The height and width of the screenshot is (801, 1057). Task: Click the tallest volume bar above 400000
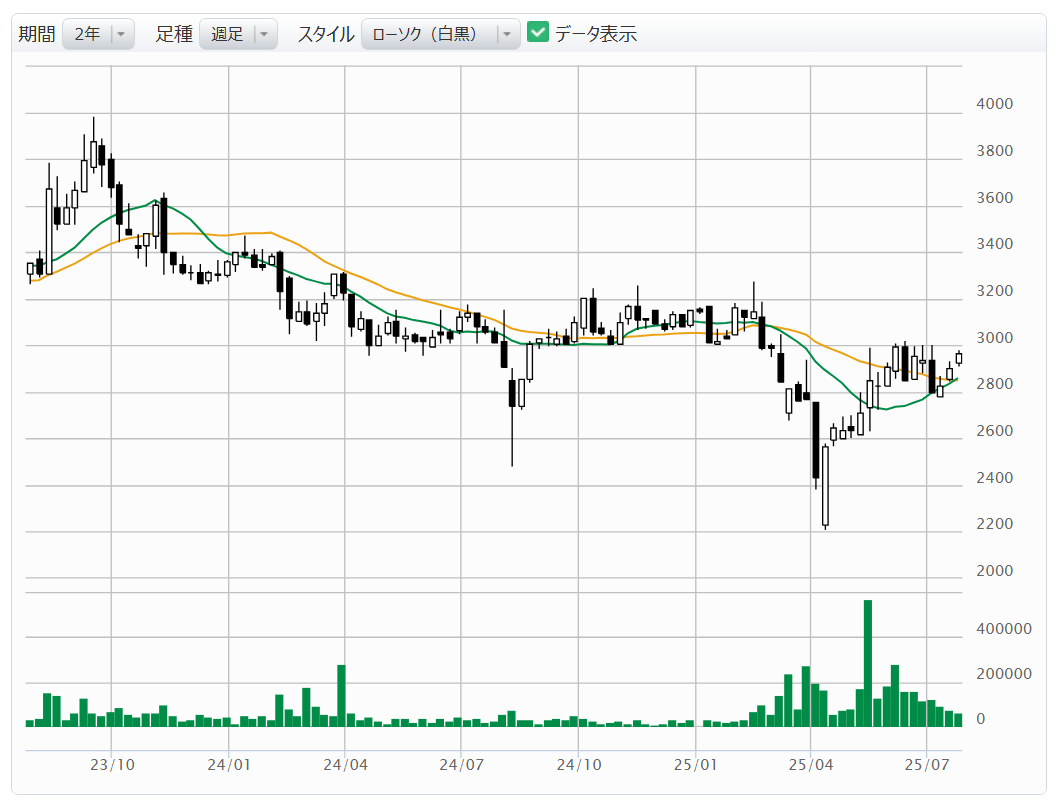coord(868,663)
